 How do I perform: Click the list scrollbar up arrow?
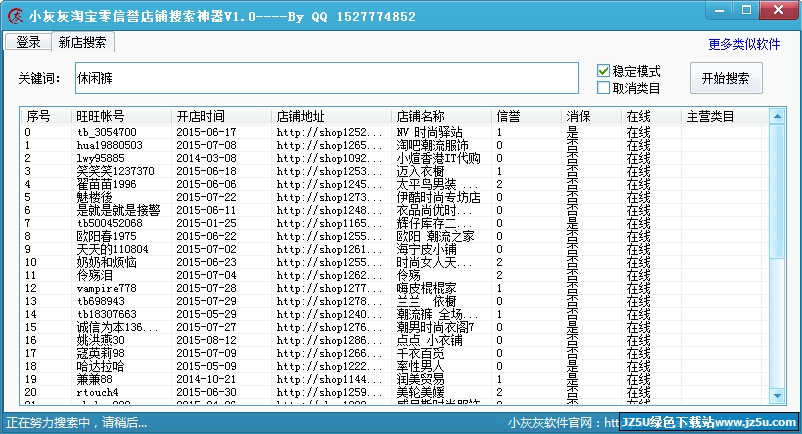point(777,116)
